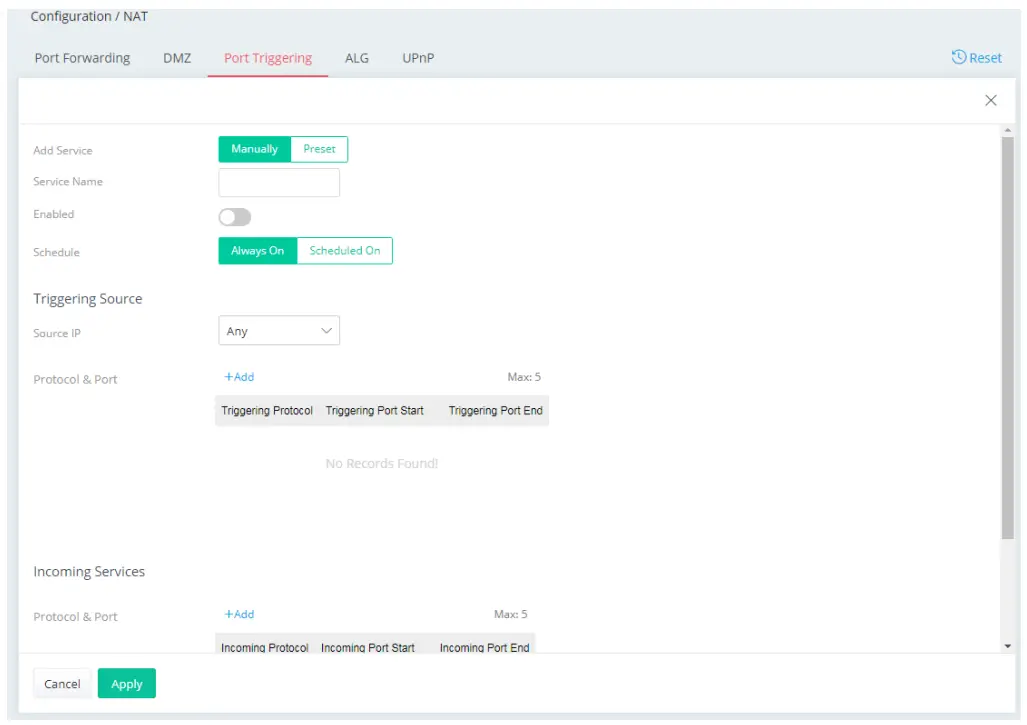Click the Incoming Port Start column header
This screenshot has width=1027, height=725.
[x=367, y=647]
